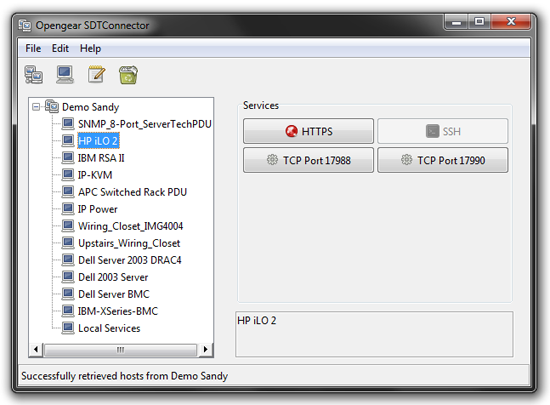This screenshot has width=550, height=405.
Task: Click computer icon beside Dell Server BMC
Action: [x=68, y=293]
